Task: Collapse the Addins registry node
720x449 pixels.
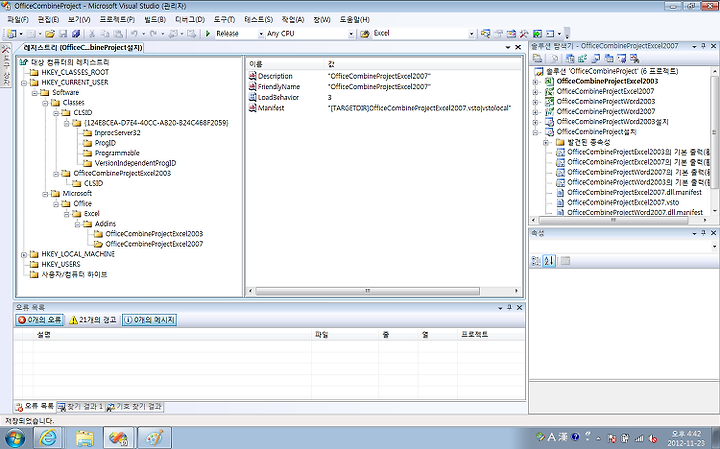Action: pyautogui.click(x=77, y=224)
